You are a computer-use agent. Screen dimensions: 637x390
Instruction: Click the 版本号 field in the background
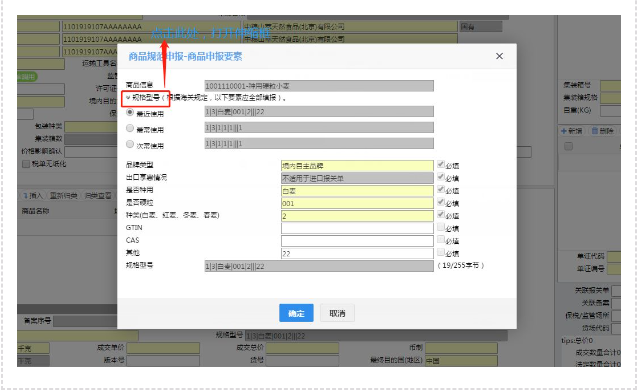click(x=163, y=360)
